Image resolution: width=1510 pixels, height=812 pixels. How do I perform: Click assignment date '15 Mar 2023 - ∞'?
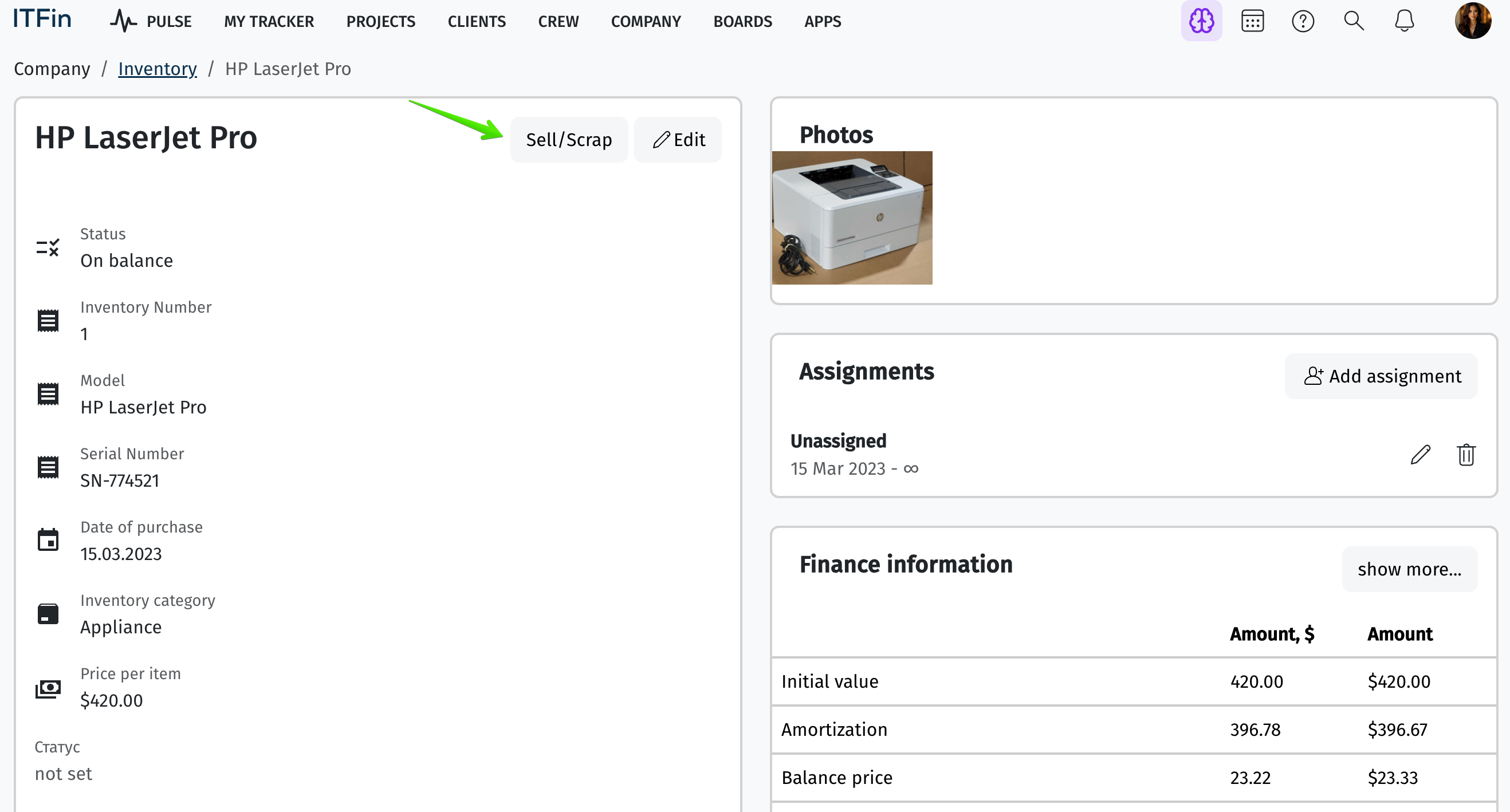point(854,468)
